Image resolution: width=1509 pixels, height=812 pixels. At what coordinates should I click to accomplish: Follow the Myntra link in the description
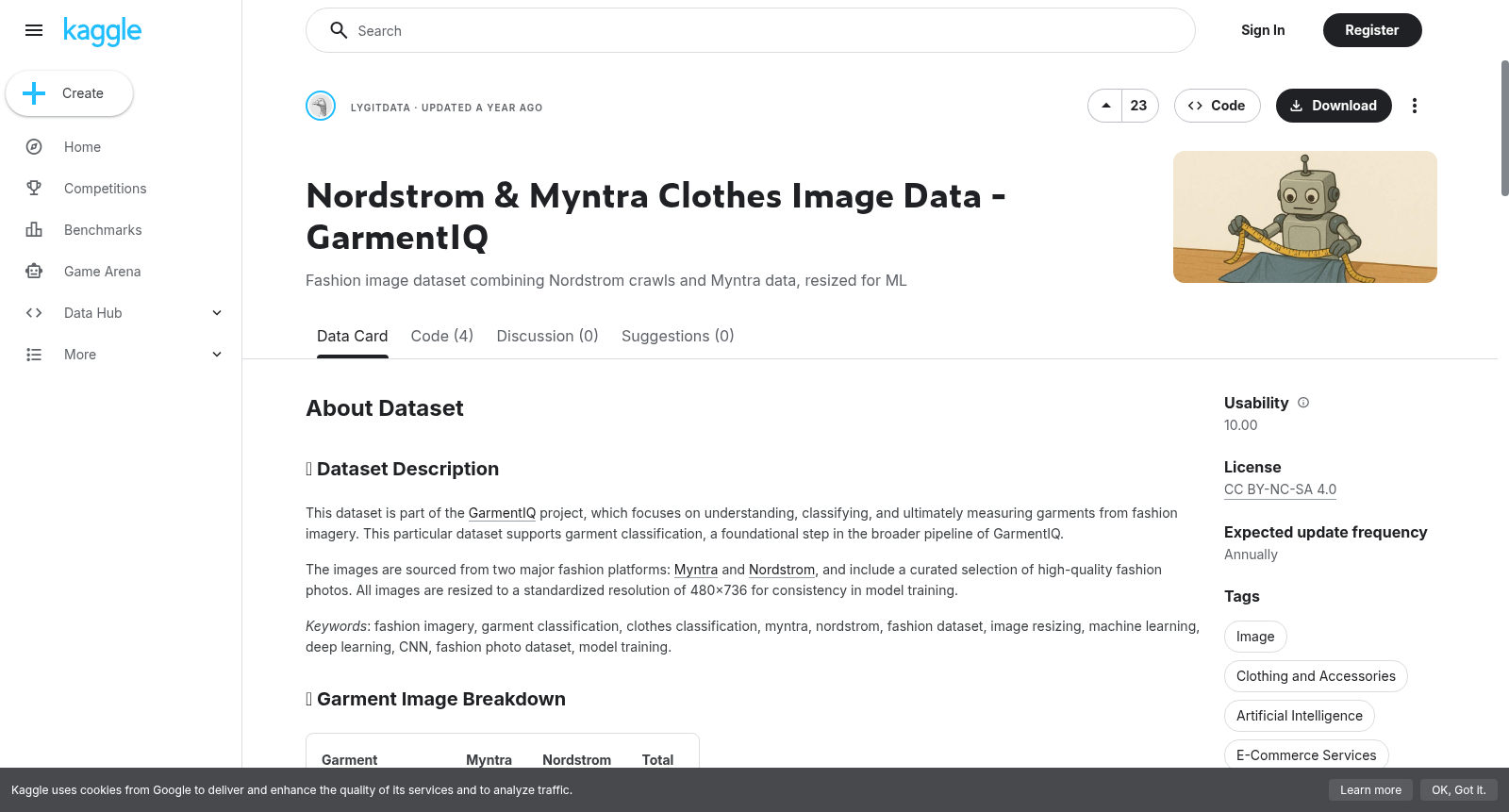click(x=696, y=570)
